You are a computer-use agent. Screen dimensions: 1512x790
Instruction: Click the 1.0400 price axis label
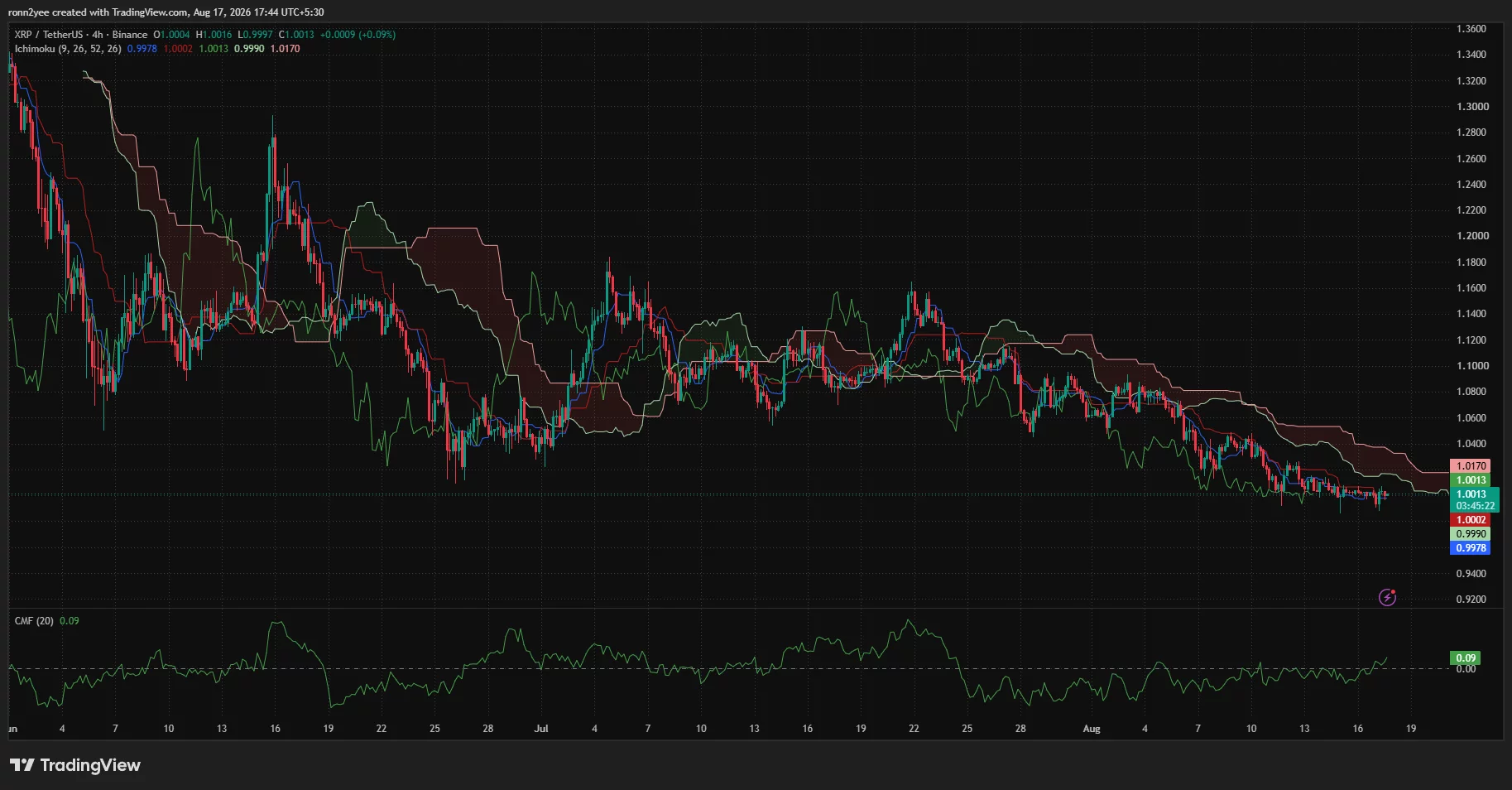(x=1471, y=444)
